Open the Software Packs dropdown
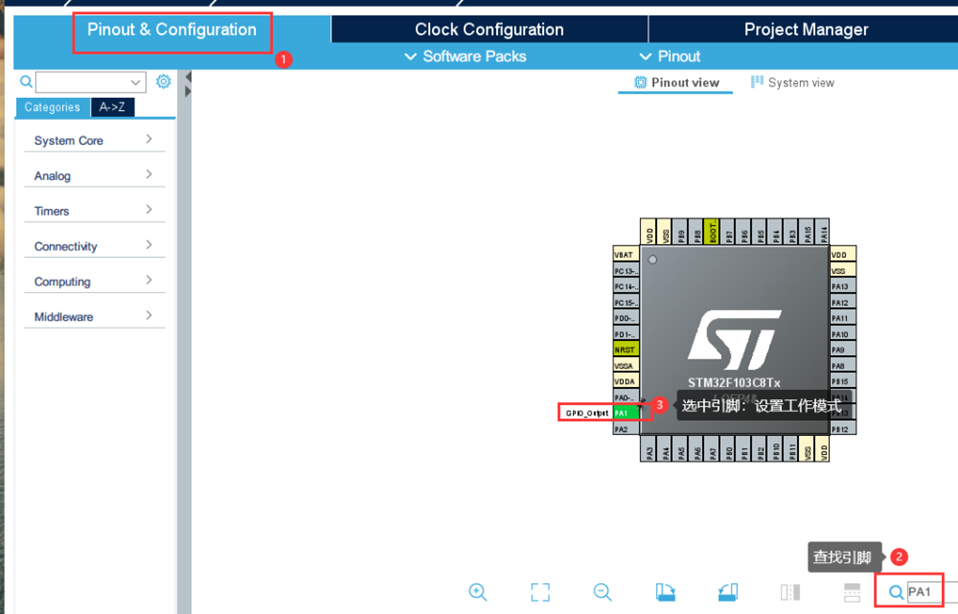Image resolution: width=958 pixels, height=614 pixels. coord(465,56)
